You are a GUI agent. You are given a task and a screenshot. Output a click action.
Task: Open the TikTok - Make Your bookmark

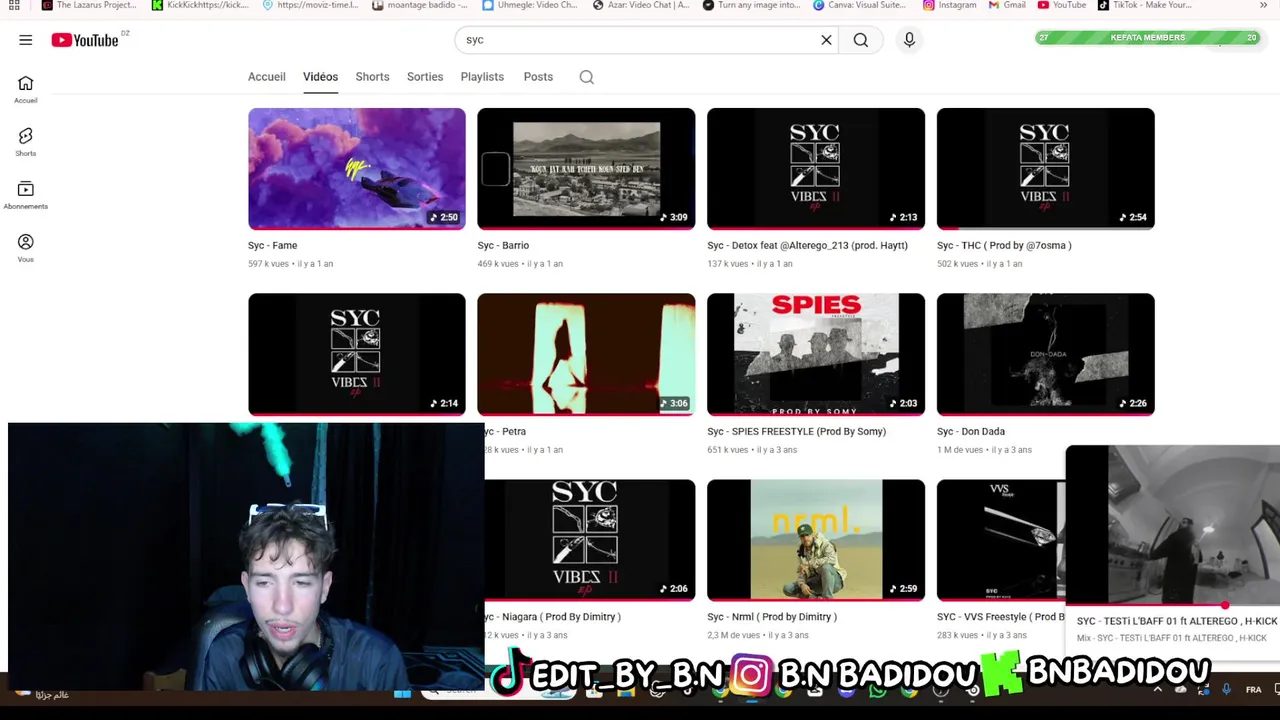(1145, 5)
